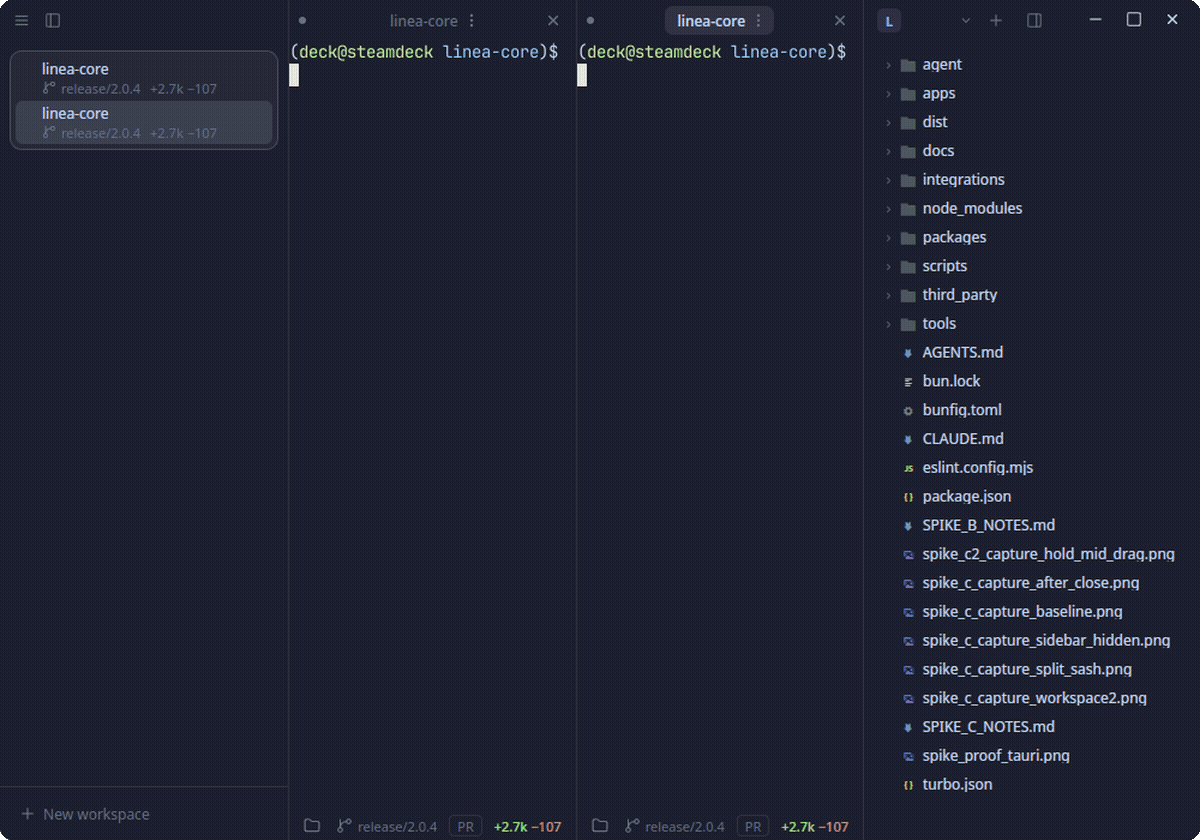Select the highlighted linea-core workspace entry
1200x840 pixels.
(x=144, y=122)
